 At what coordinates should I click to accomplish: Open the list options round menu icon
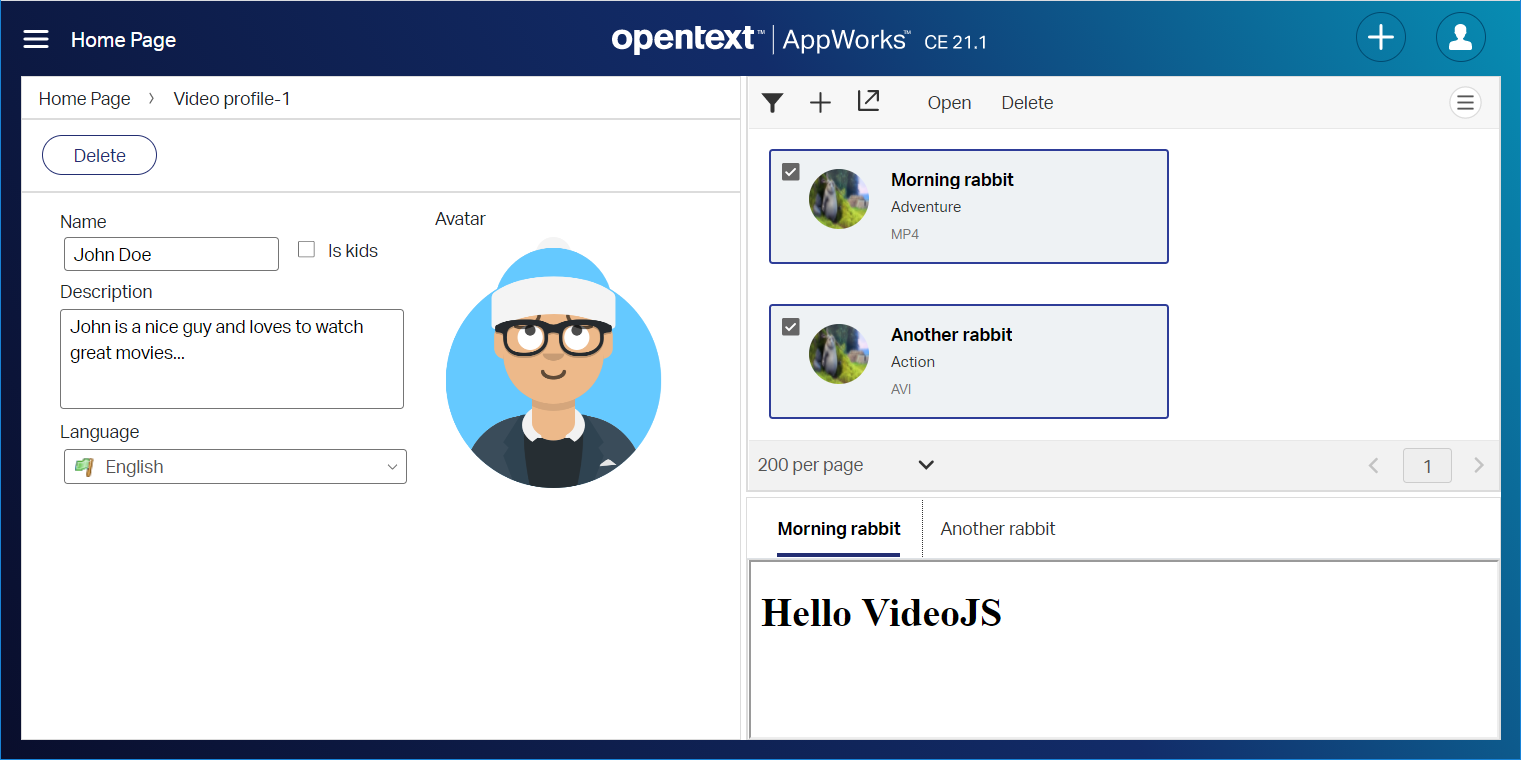point(1465,103)
